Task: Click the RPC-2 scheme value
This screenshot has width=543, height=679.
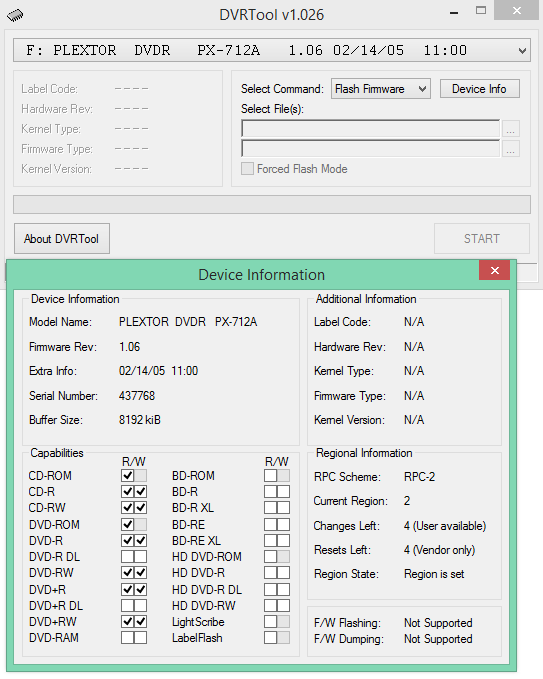Action: tap(419, 477)
